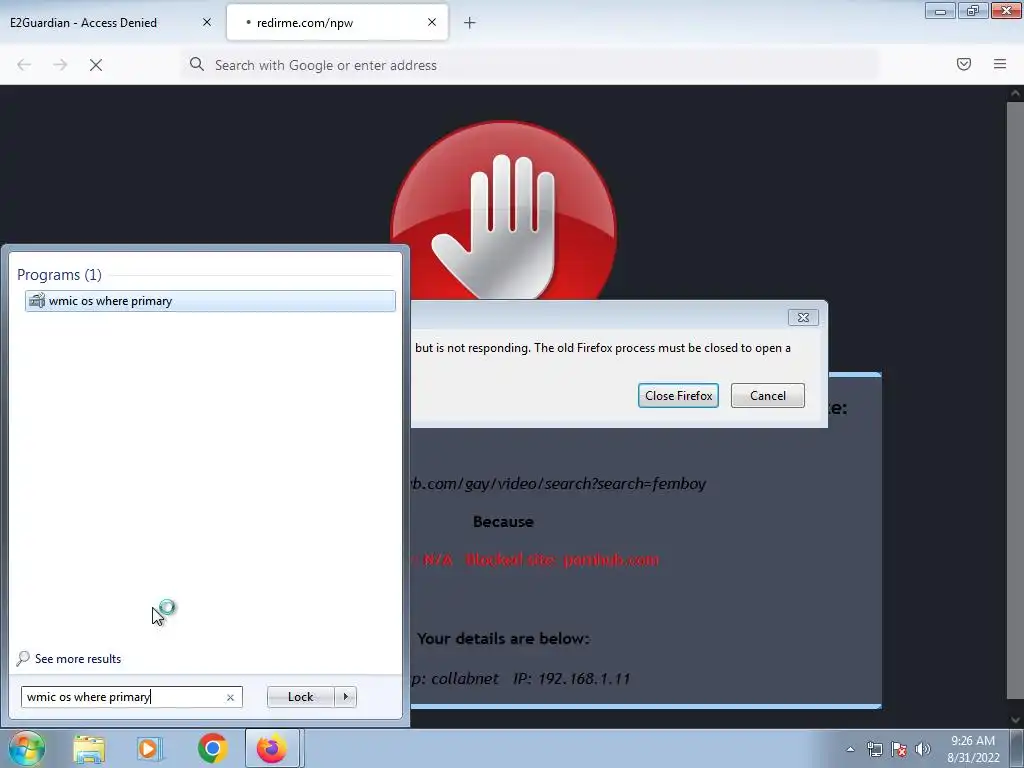Click the page scrollbar up arrow
This screenshot has width=1024, height=768.
pos(1015,93)
